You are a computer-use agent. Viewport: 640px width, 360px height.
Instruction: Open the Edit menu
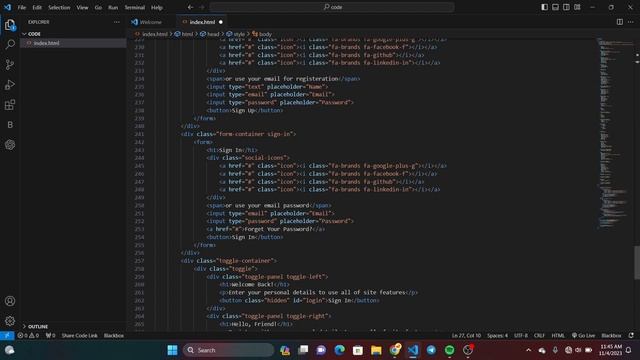click(37, 7)
